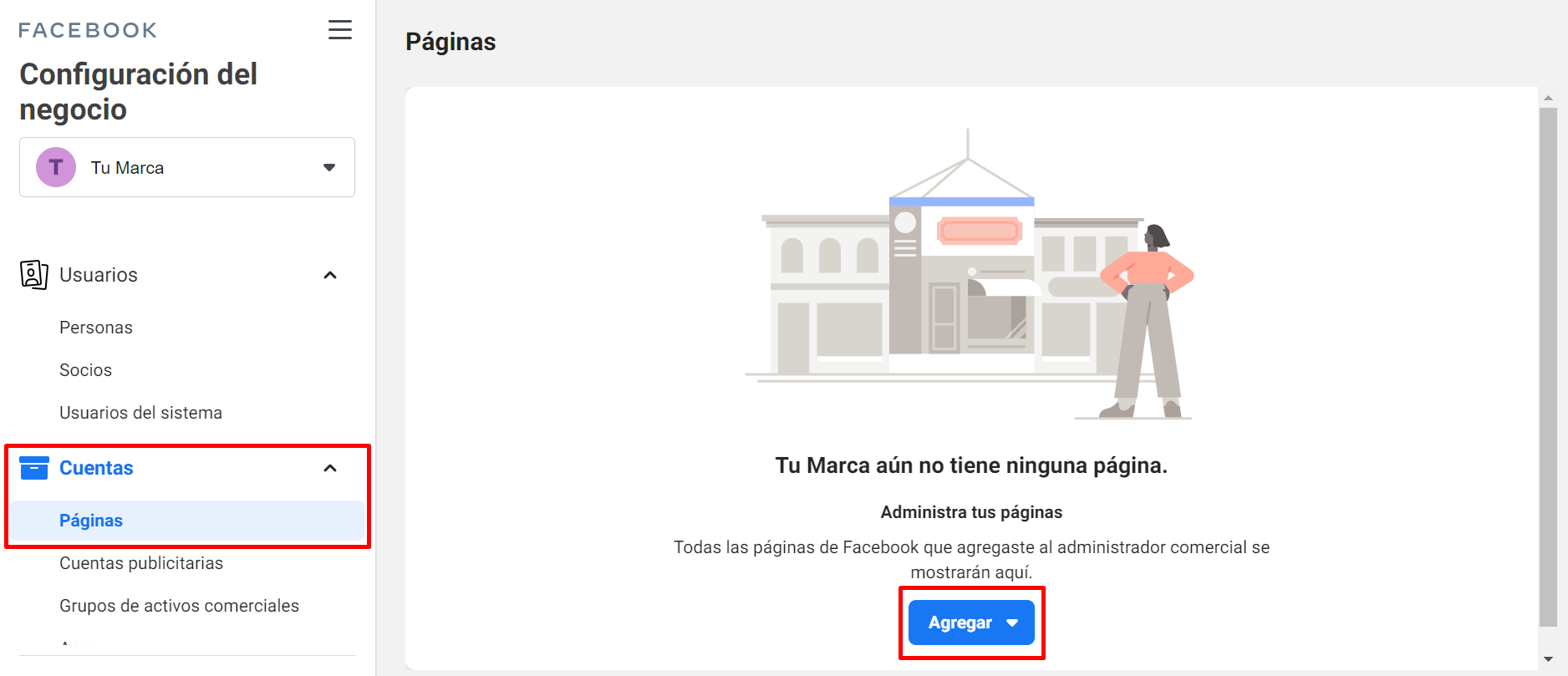Screen dimensions: 1568x676
Task: Go to Socios in the sidebar
Action: pyautogui.click(x=85, y=370)
